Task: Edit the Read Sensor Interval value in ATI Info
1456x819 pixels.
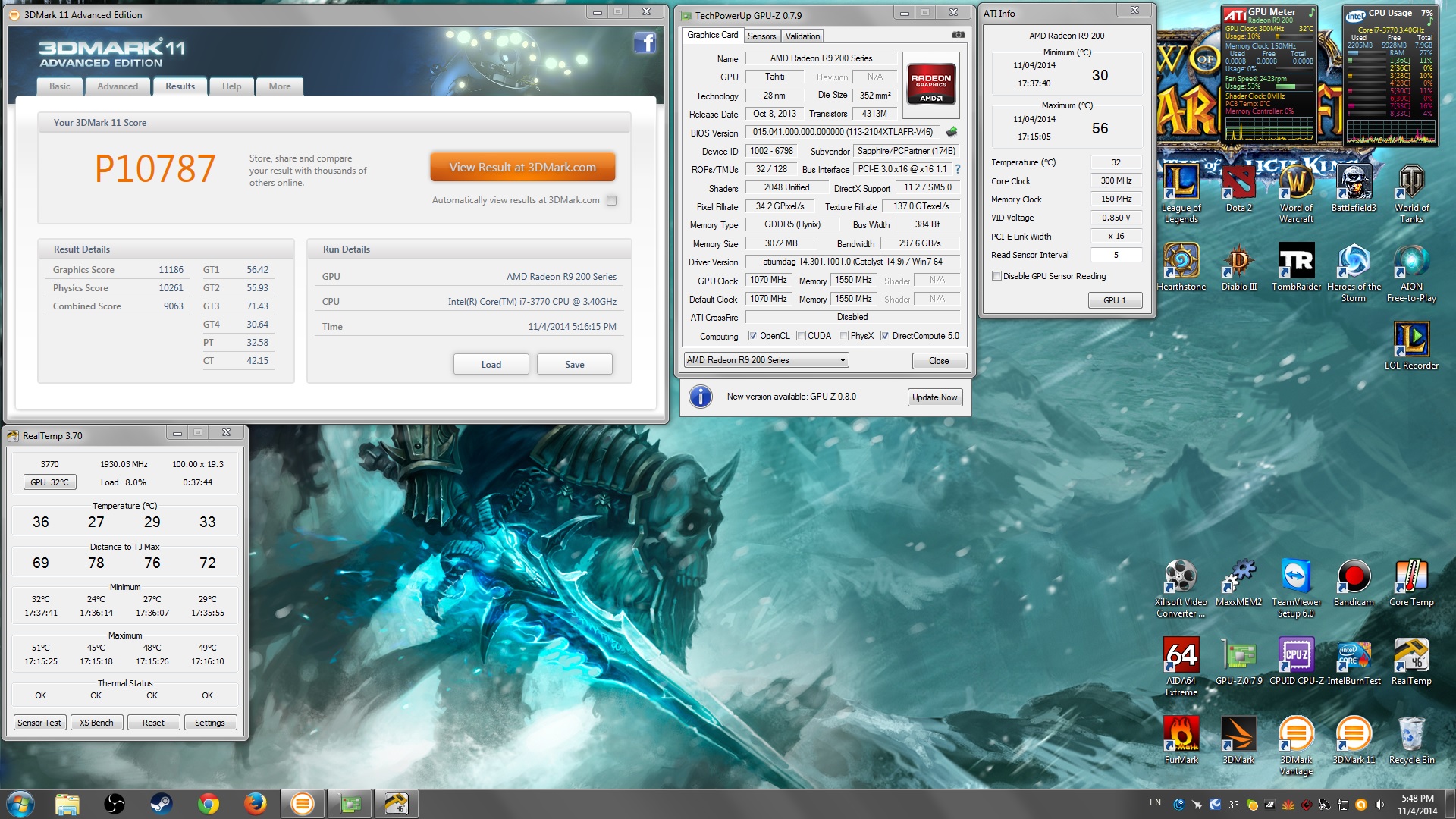Action: (x=1116, y=255)
